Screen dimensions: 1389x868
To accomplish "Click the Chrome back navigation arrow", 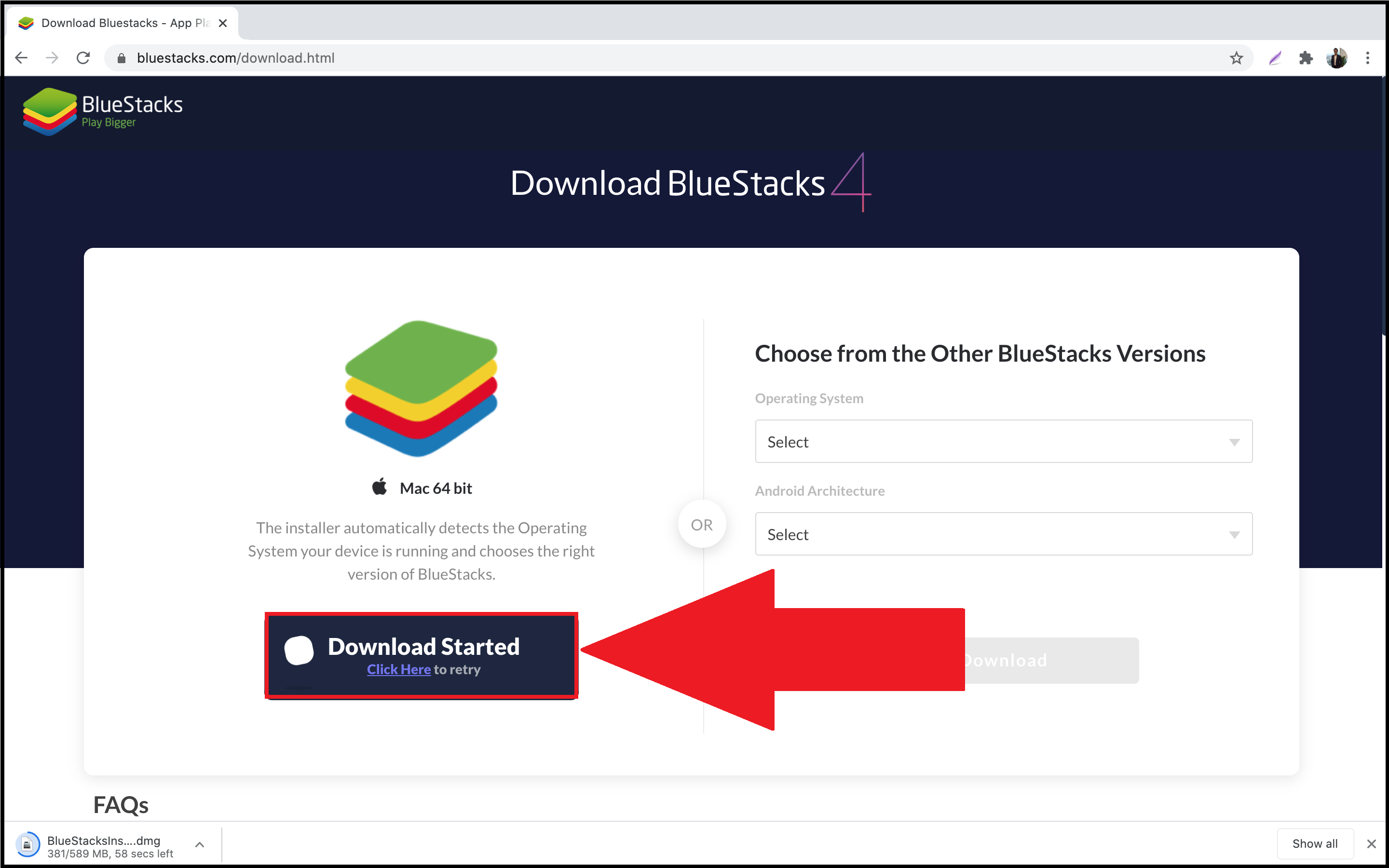I will [22, 58].
